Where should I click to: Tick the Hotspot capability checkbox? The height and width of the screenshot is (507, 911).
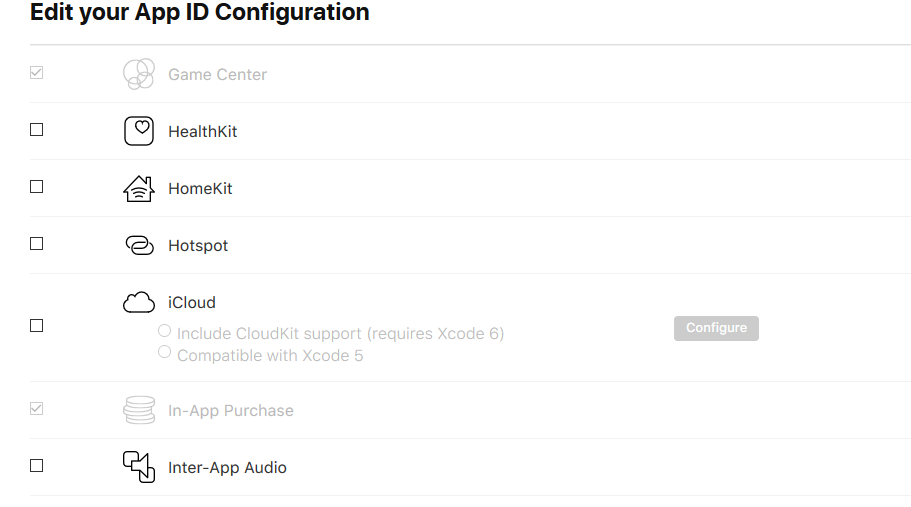click(37, 244)
